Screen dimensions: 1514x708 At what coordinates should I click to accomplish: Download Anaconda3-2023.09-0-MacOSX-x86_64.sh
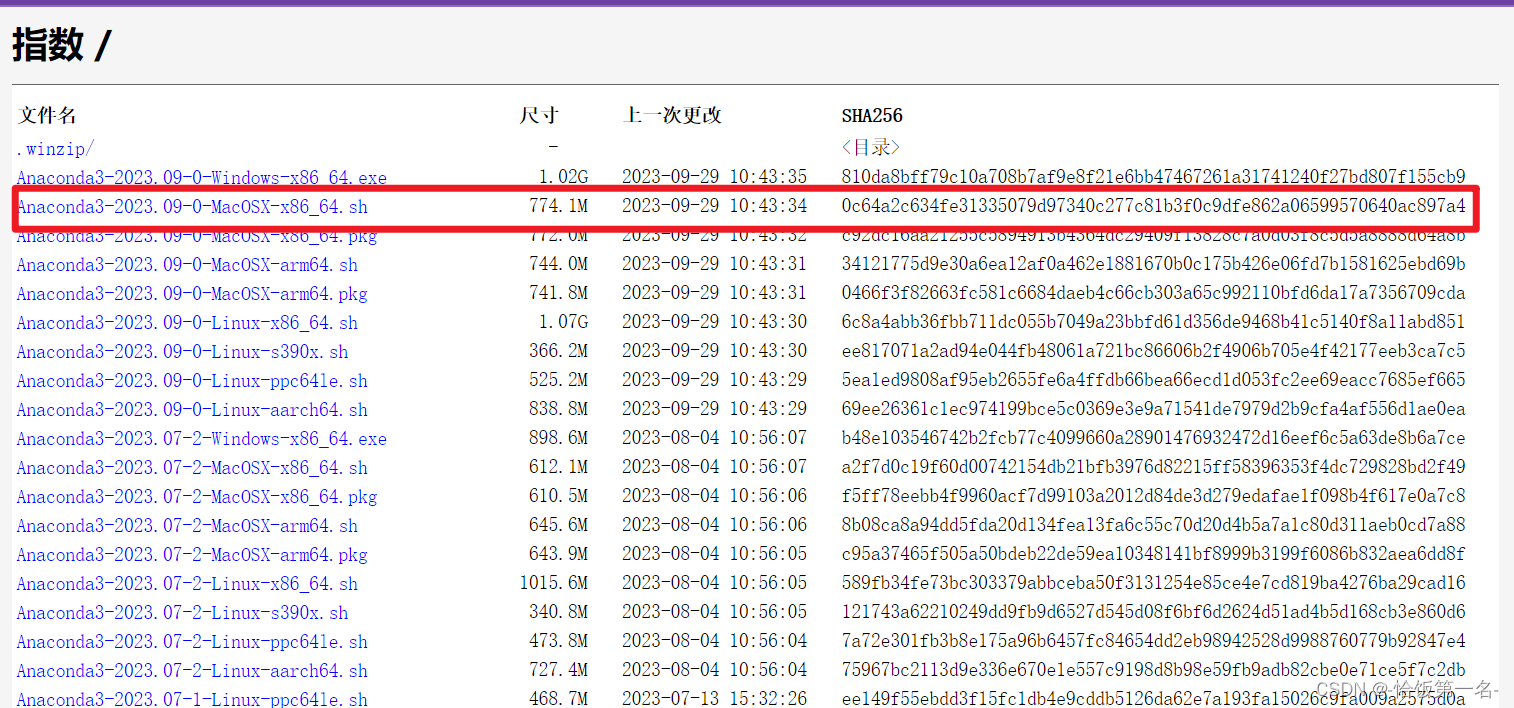point(192,207)
